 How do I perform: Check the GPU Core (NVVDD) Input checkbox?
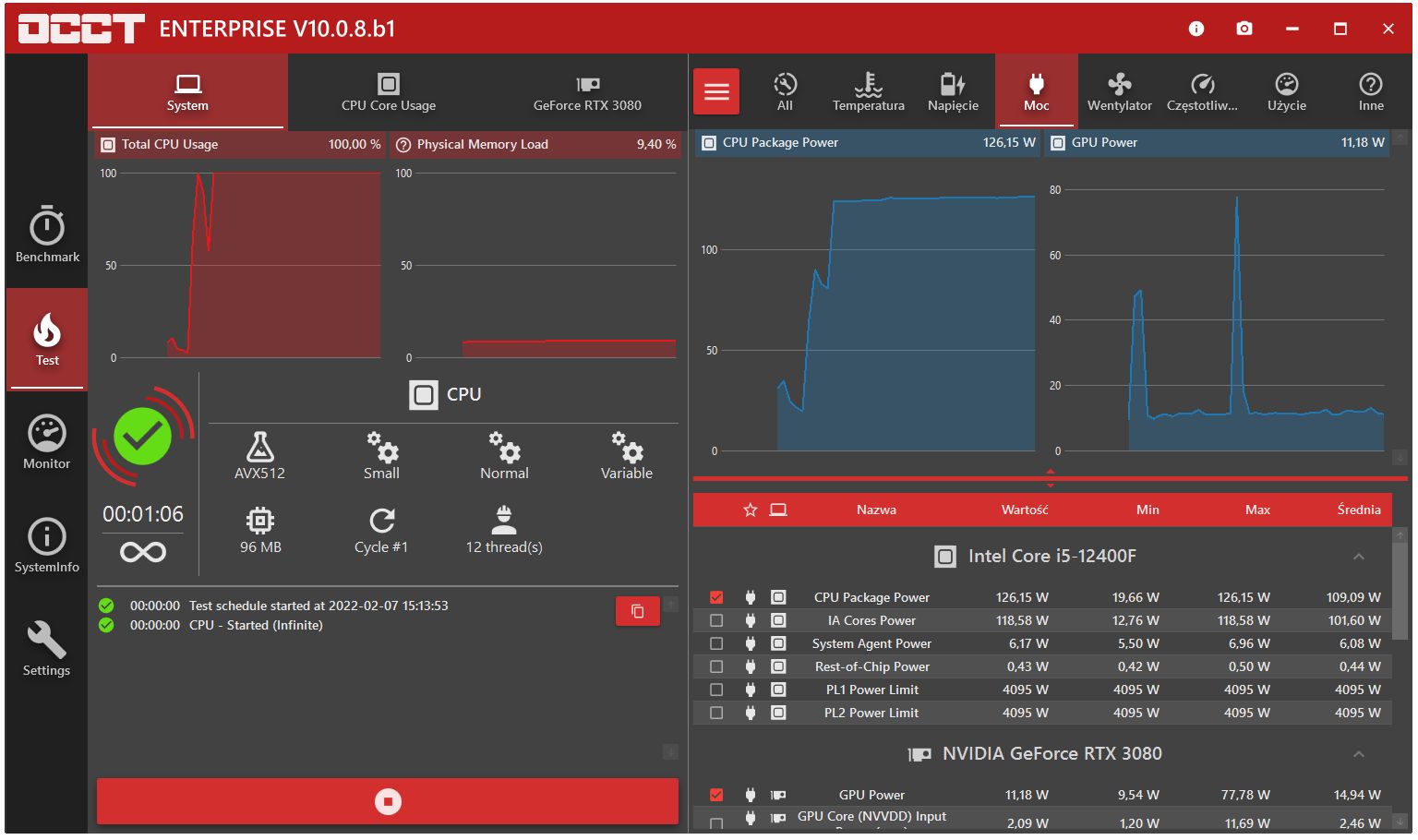point(716,822)
